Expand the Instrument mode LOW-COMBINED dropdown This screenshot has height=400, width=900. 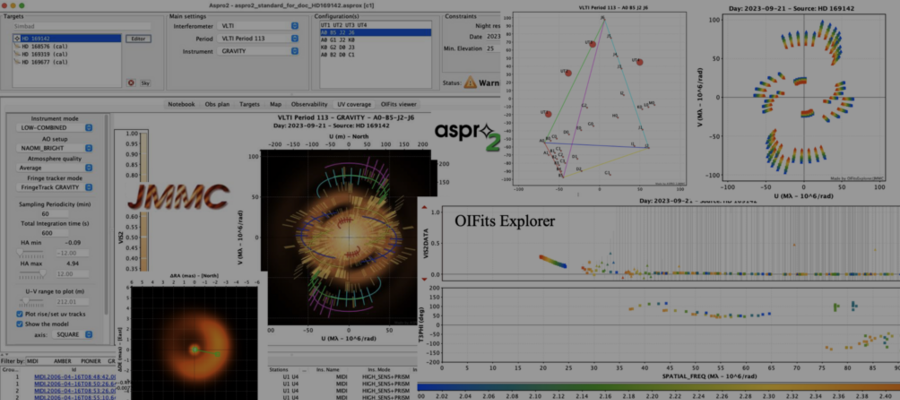[x=55, y=127]
